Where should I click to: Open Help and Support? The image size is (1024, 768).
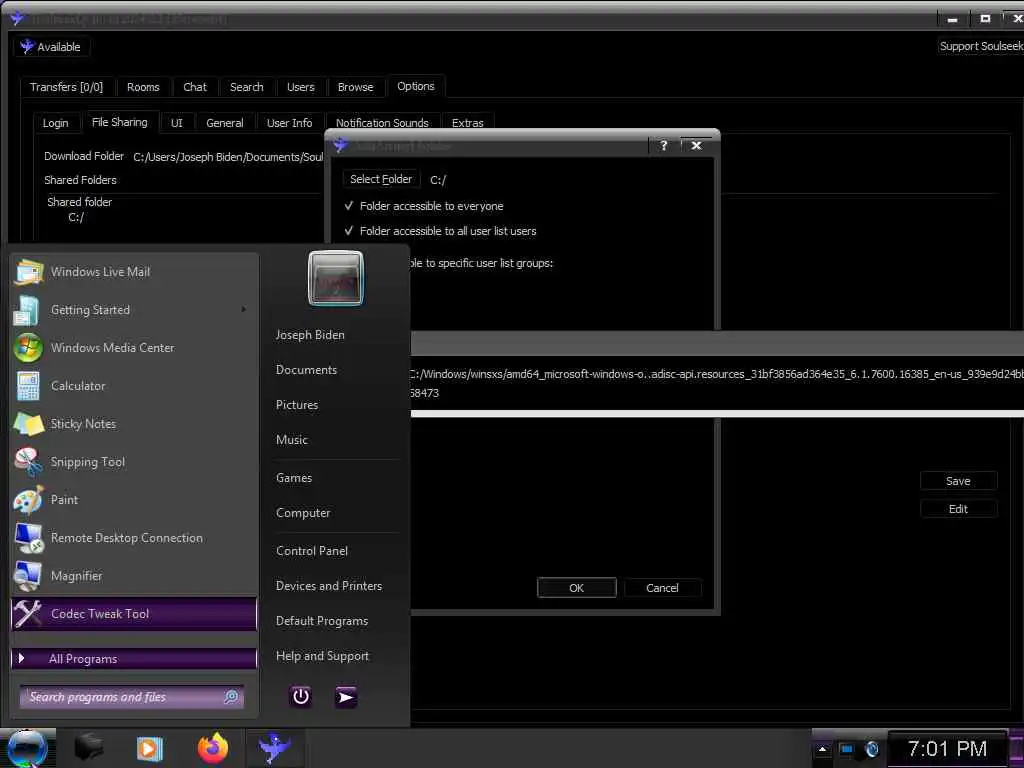[323, 656]
